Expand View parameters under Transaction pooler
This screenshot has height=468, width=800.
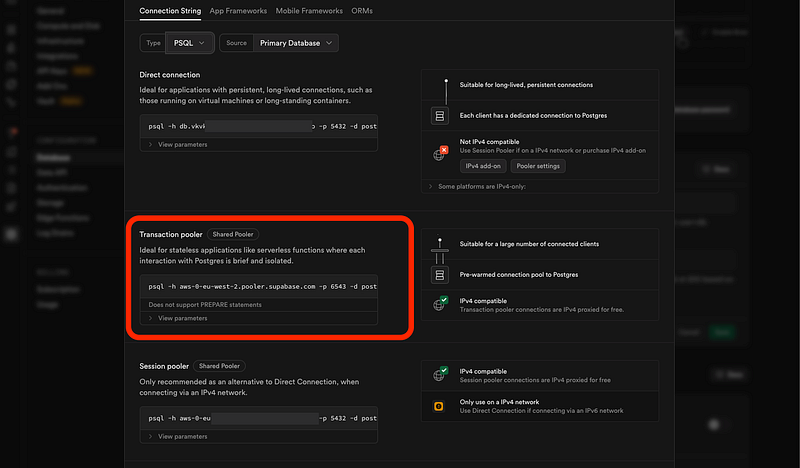pyautogui.click(x=182, y=318)
